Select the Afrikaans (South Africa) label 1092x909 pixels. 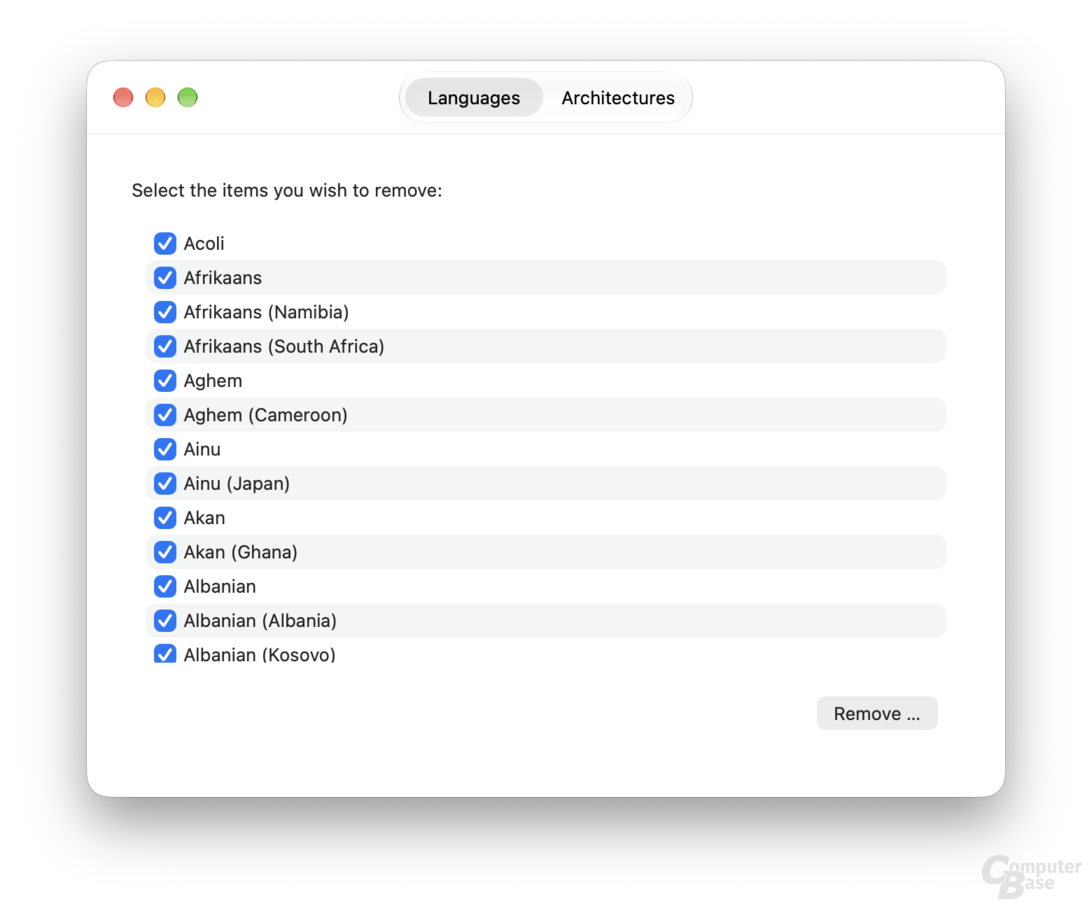pos(284,346)
